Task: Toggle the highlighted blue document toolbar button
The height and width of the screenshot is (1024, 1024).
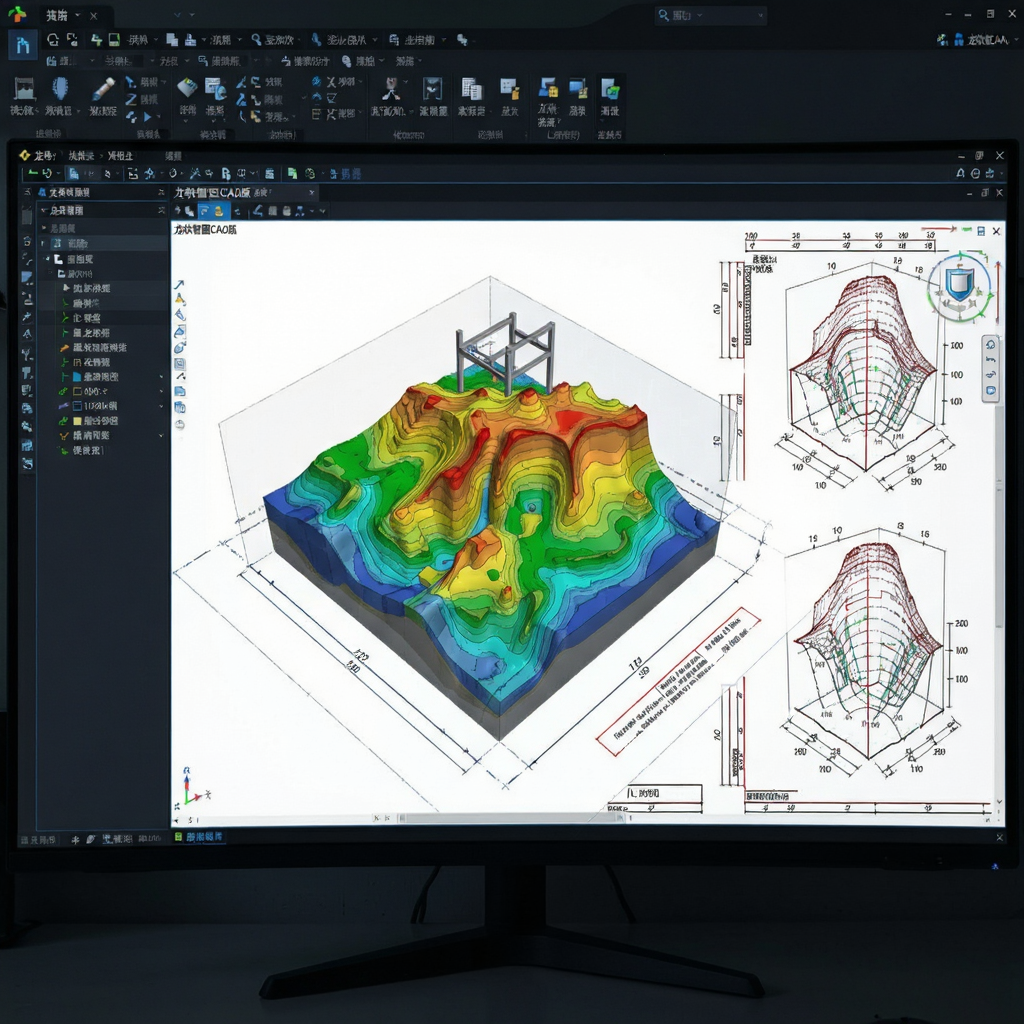Action: pos(73,174)
